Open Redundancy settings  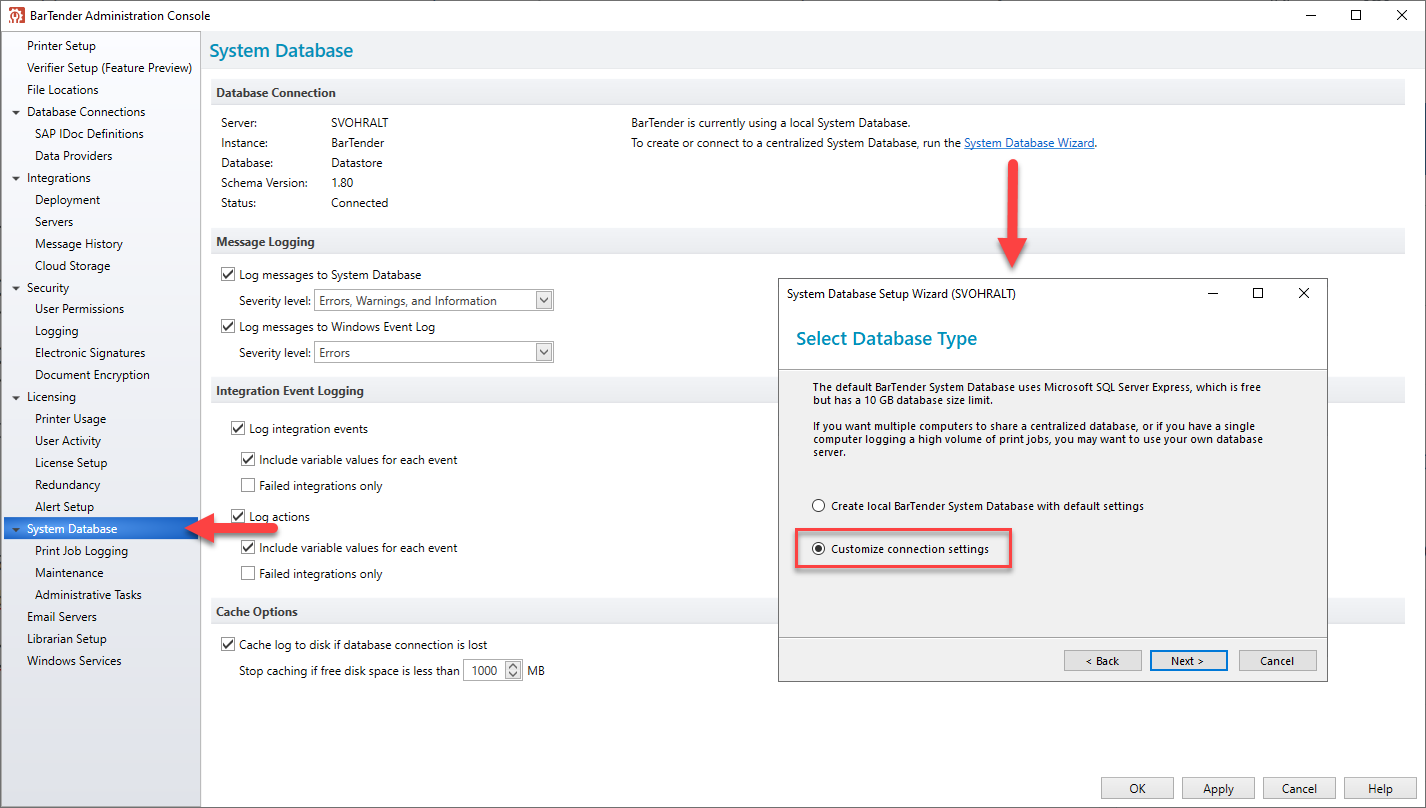pos(67,485)
